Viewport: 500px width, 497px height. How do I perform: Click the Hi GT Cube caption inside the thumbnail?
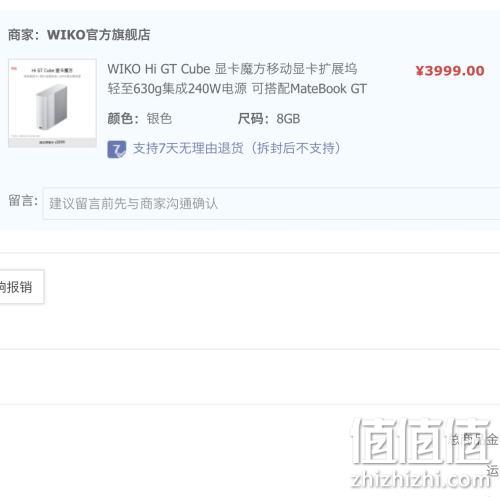(52, 70)
